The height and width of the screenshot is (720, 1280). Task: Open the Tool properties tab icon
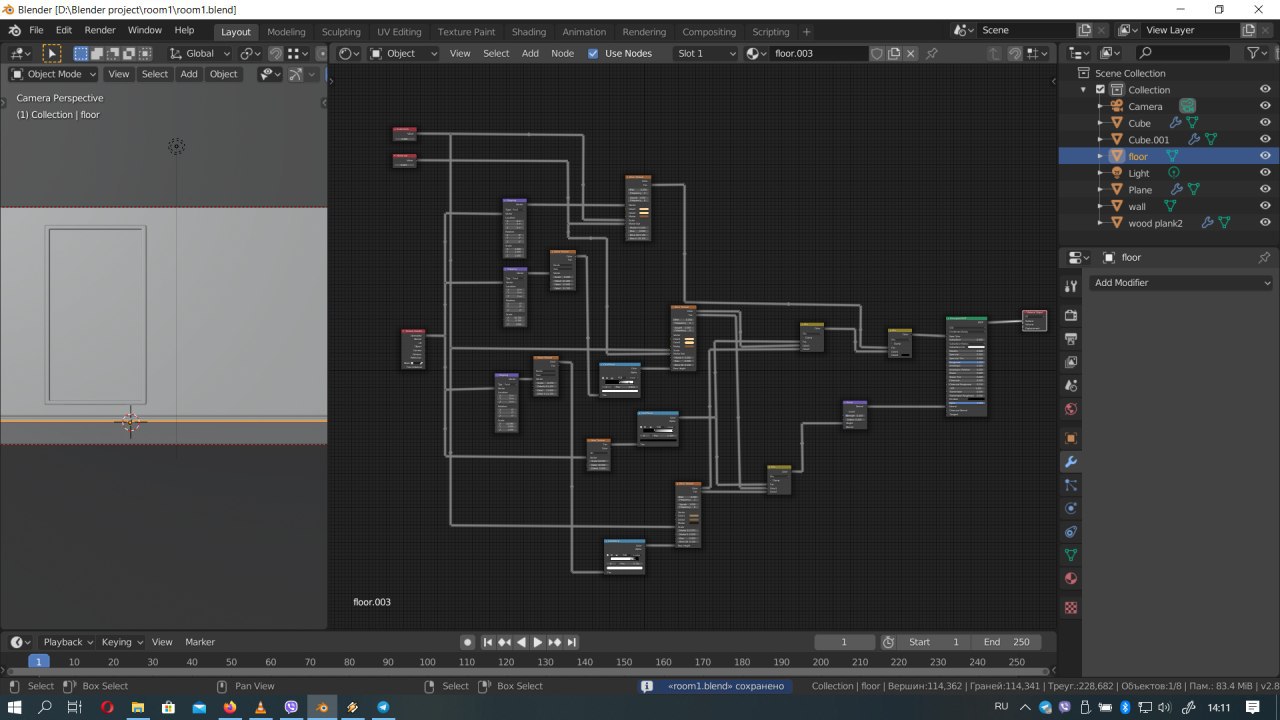pos(1071,286)
